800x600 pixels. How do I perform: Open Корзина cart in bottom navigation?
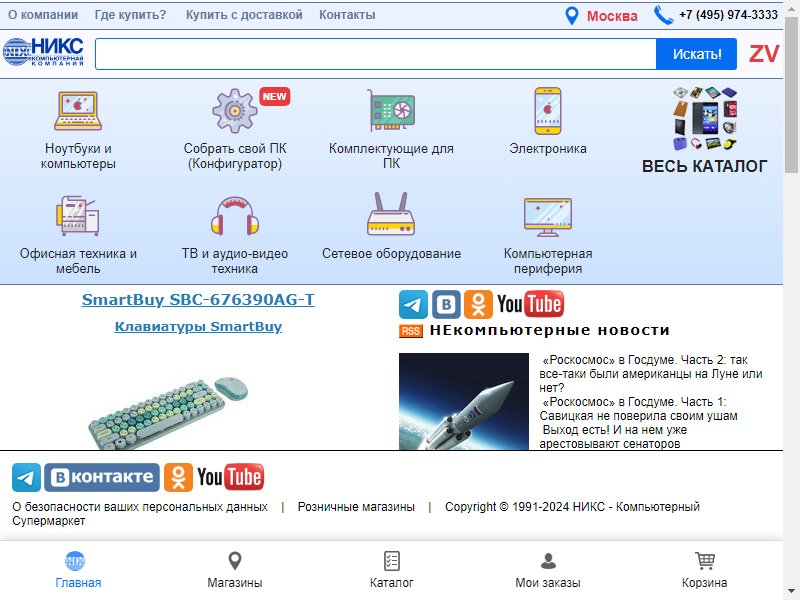pyautogui.click(x=705, y=570)
